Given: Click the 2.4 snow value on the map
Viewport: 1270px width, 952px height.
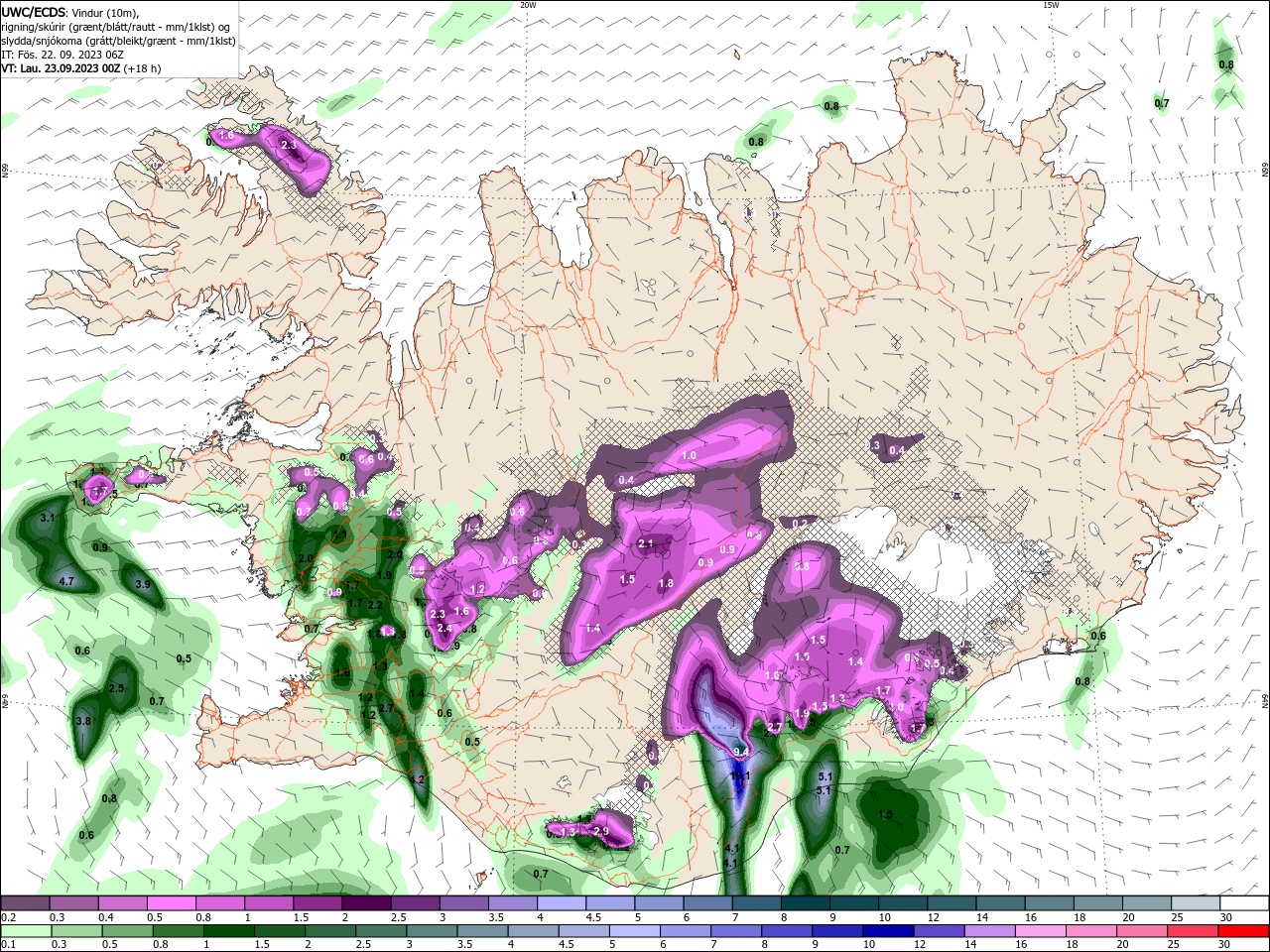Looking at the screenshot, I should click(x=444, y=628).
